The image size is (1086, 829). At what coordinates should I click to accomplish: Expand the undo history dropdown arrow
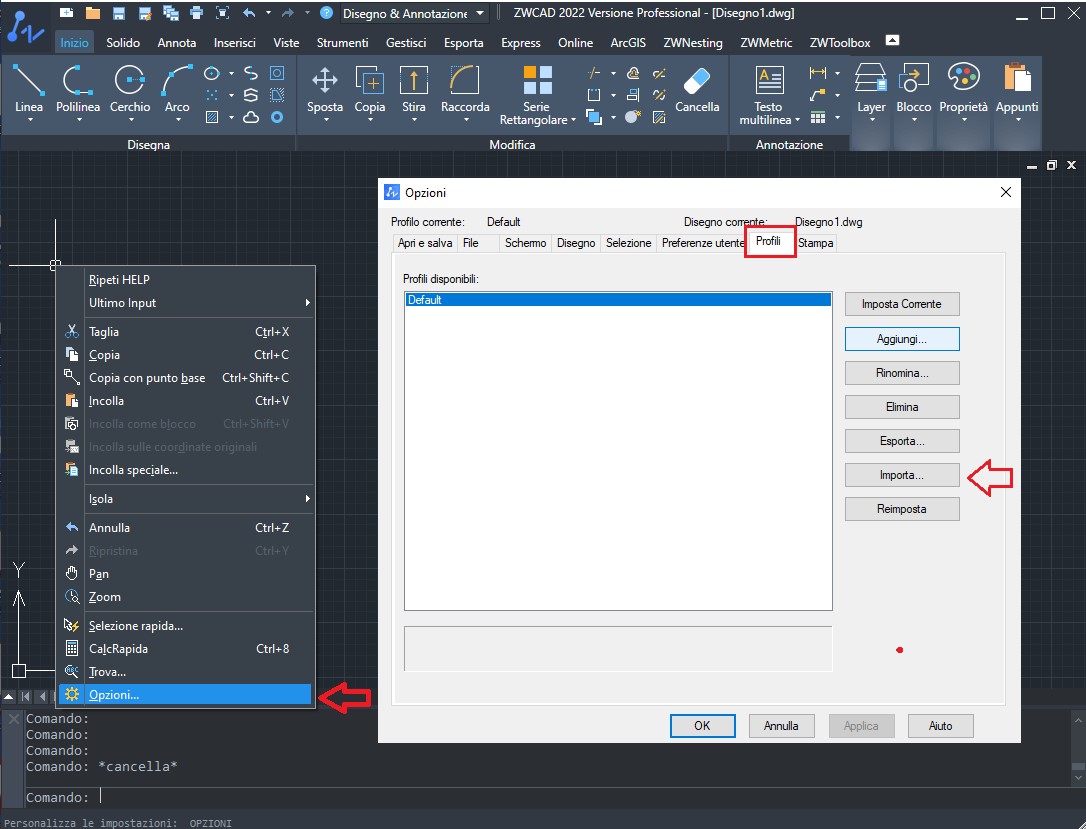tap(268, 12)
